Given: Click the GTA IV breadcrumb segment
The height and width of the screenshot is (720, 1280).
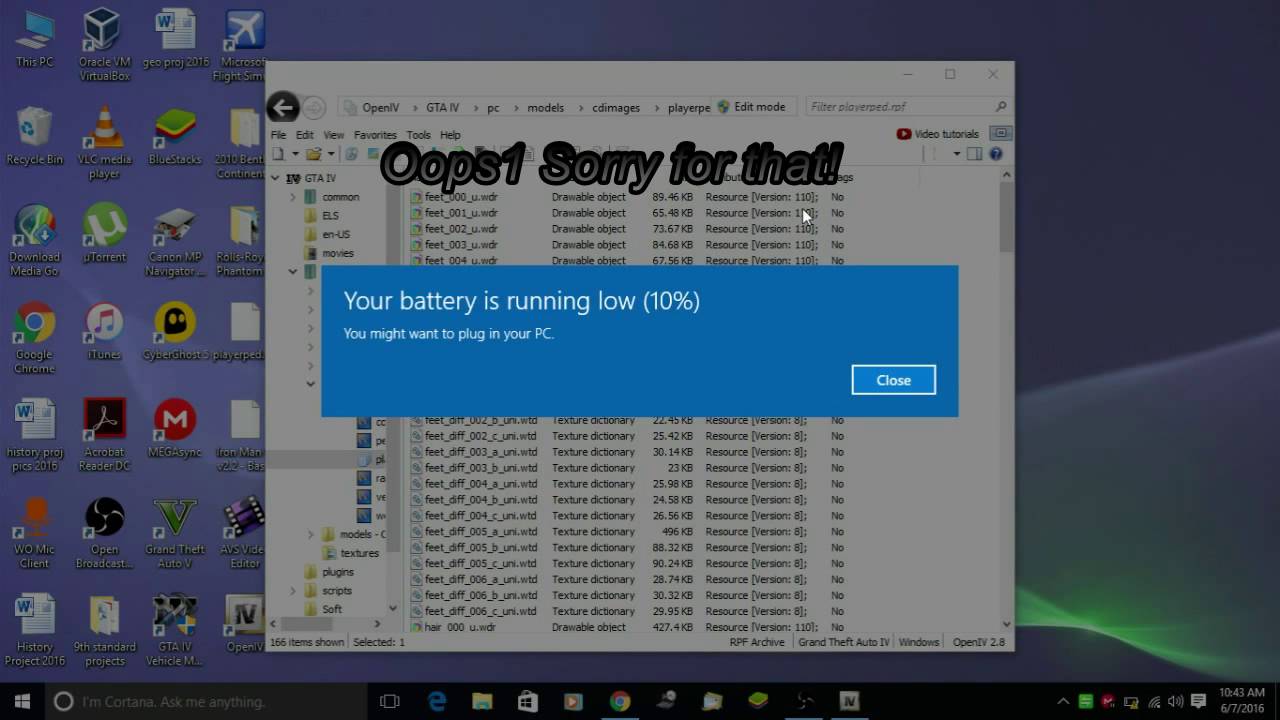Looking at the screenshot, I should point(442,108).
